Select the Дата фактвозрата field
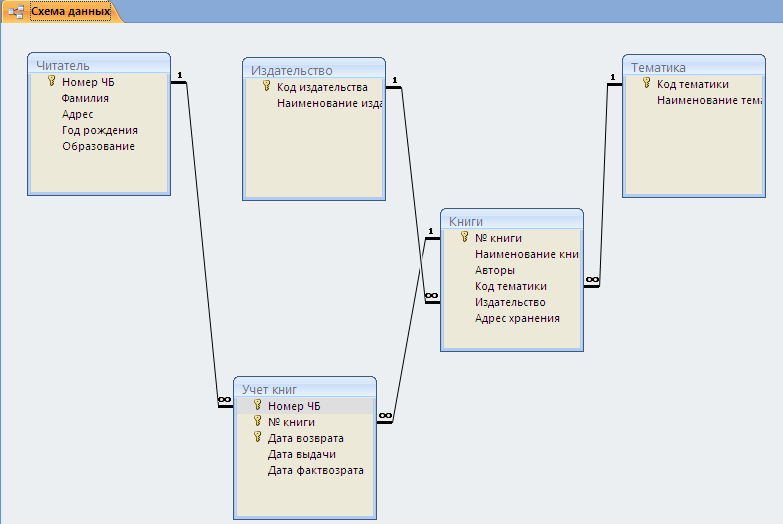Viewport: 783px width, 524px height. point(305,470)
